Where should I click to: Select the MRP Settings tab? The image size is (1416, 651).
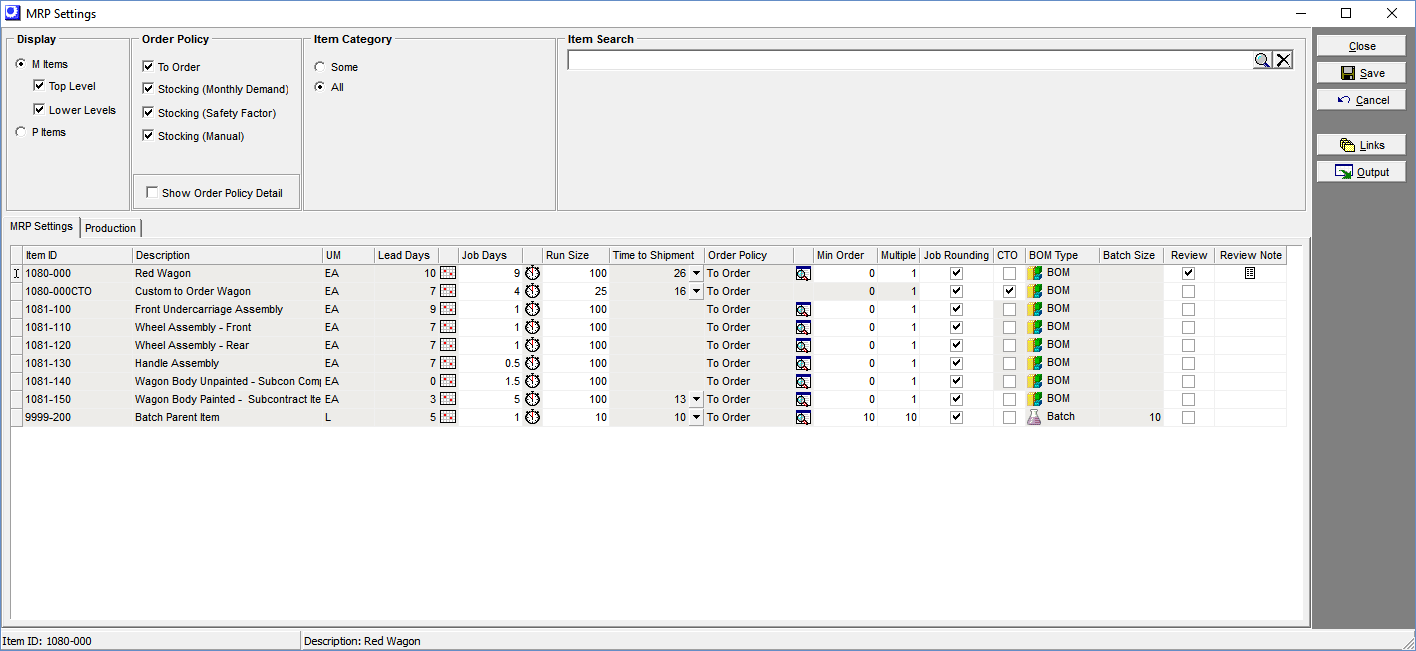click(x=42, y=227)
